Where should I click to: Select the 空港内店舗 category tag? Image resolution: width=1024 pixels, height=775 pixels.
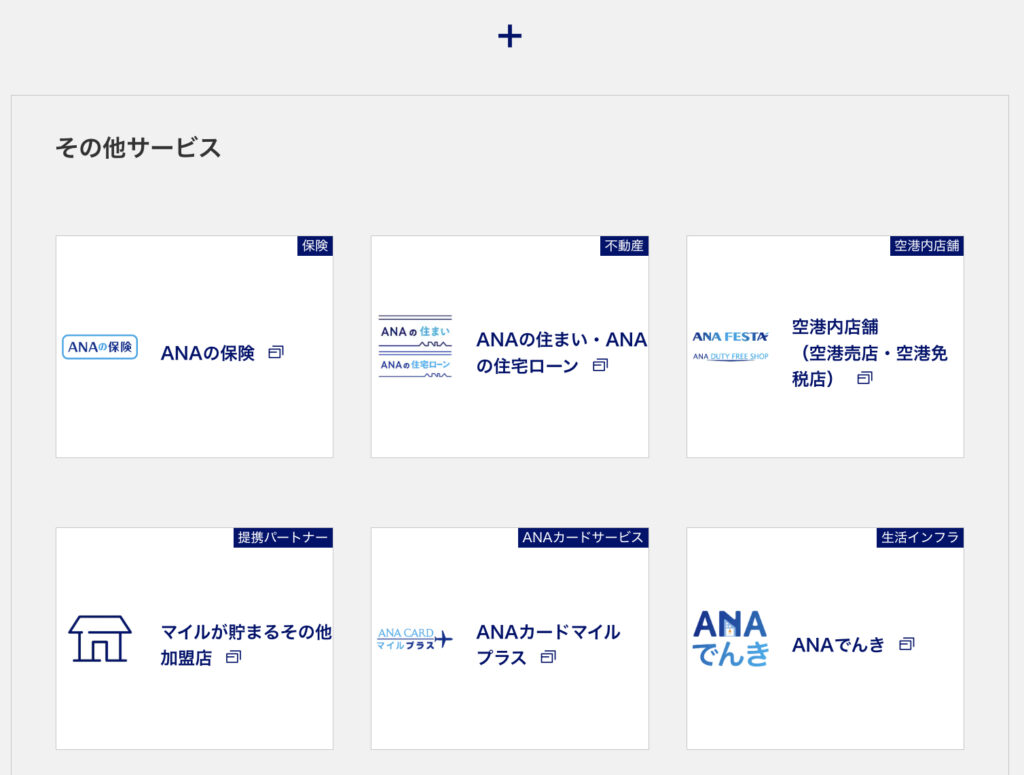click(x=927, y=245)
